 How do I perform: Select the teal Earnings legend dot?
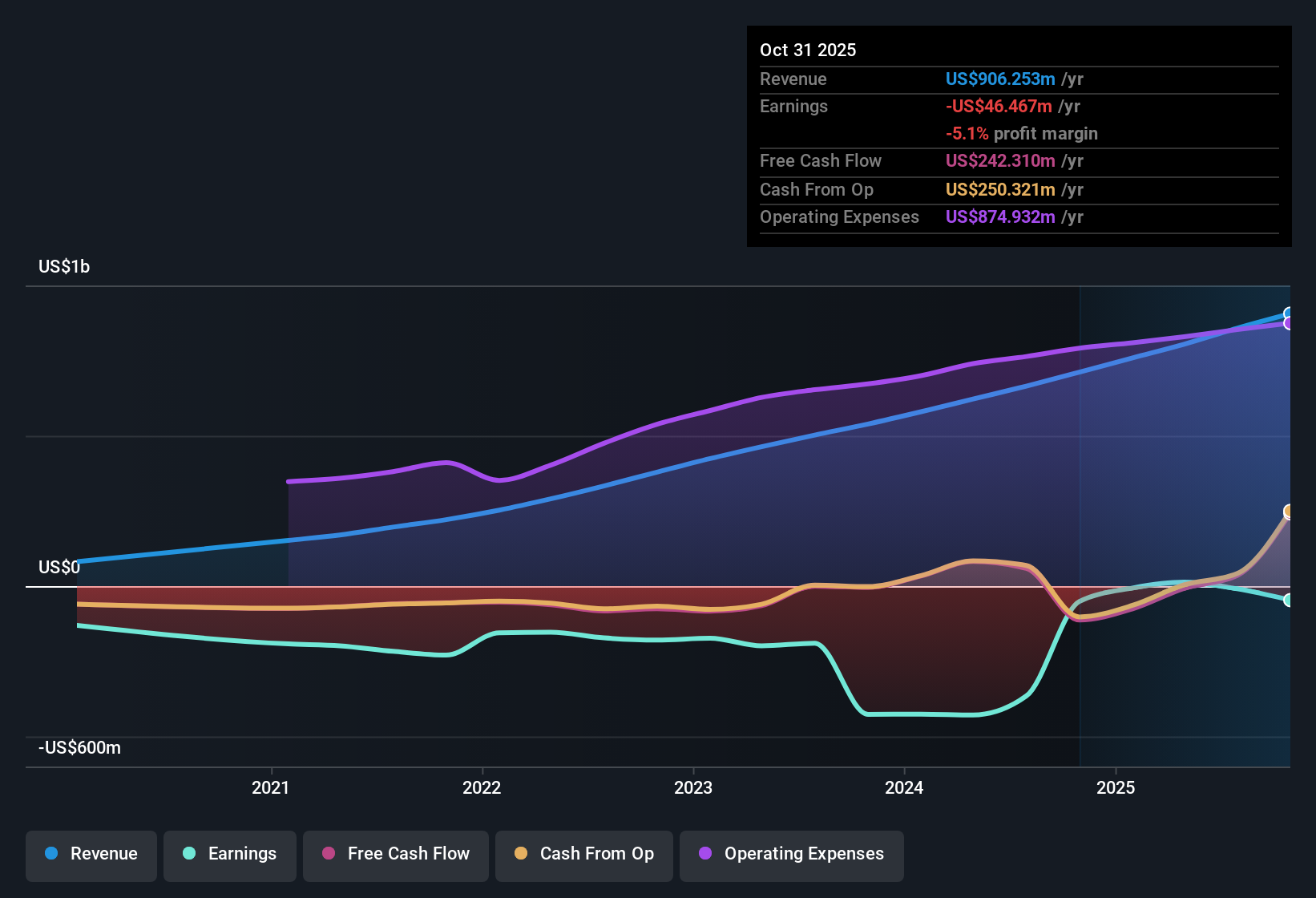(189, 854)
